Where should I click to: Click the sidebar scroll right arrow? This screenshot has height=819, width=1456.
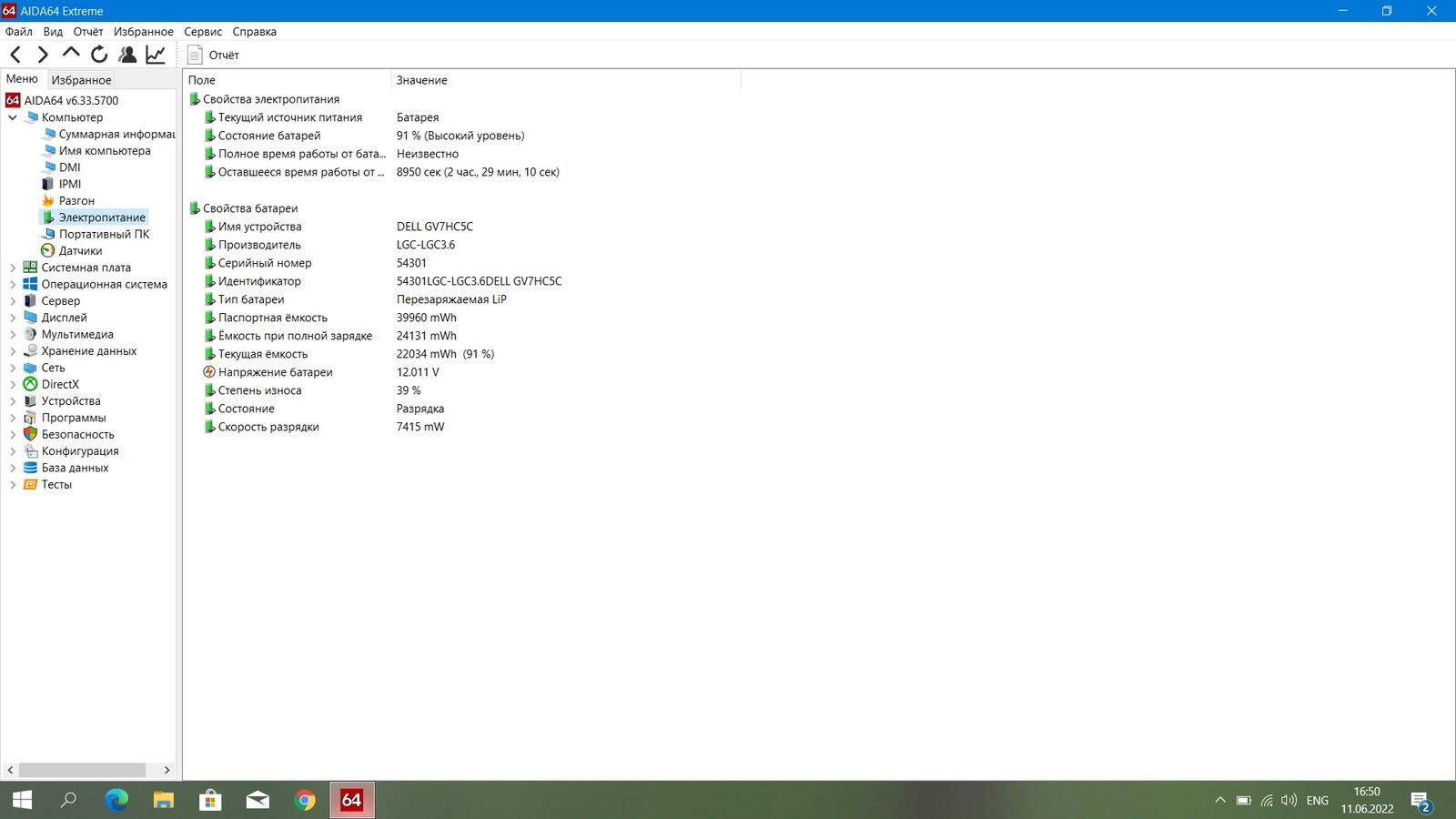[x=167, y=770]
